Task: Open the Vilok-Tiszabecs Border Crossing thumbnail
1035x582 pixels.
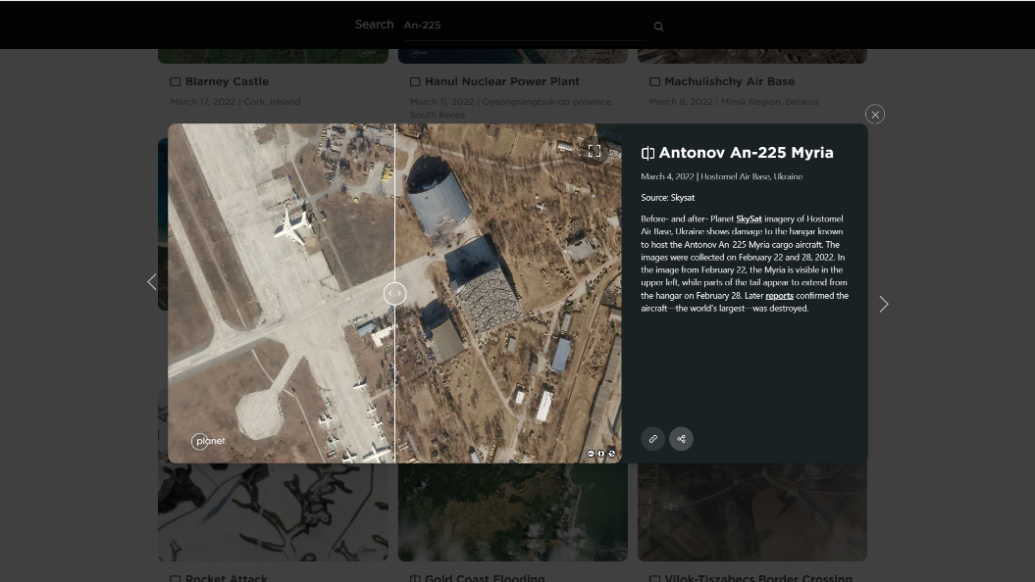Action: tap(752, 510)
